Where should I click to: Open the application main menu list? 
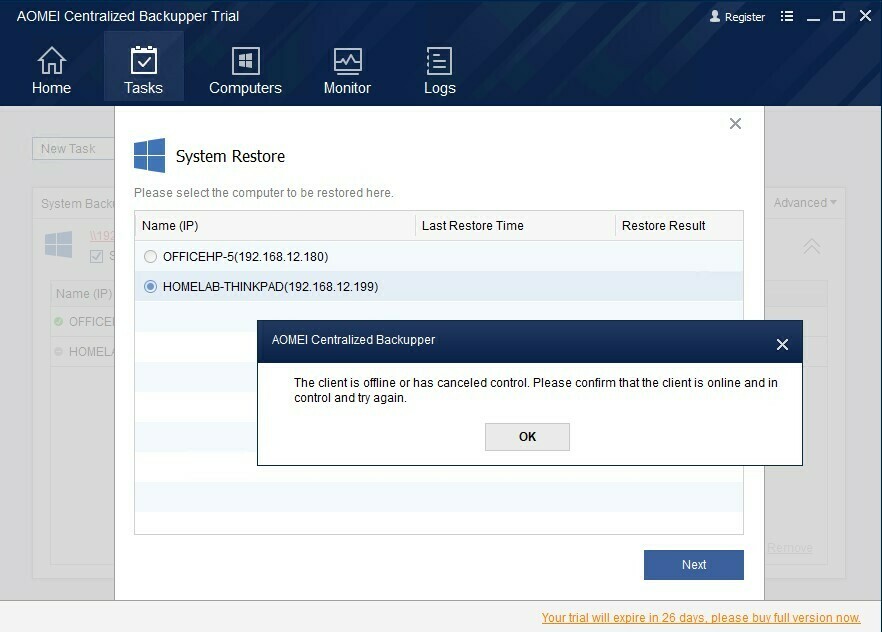coord(787,16)
